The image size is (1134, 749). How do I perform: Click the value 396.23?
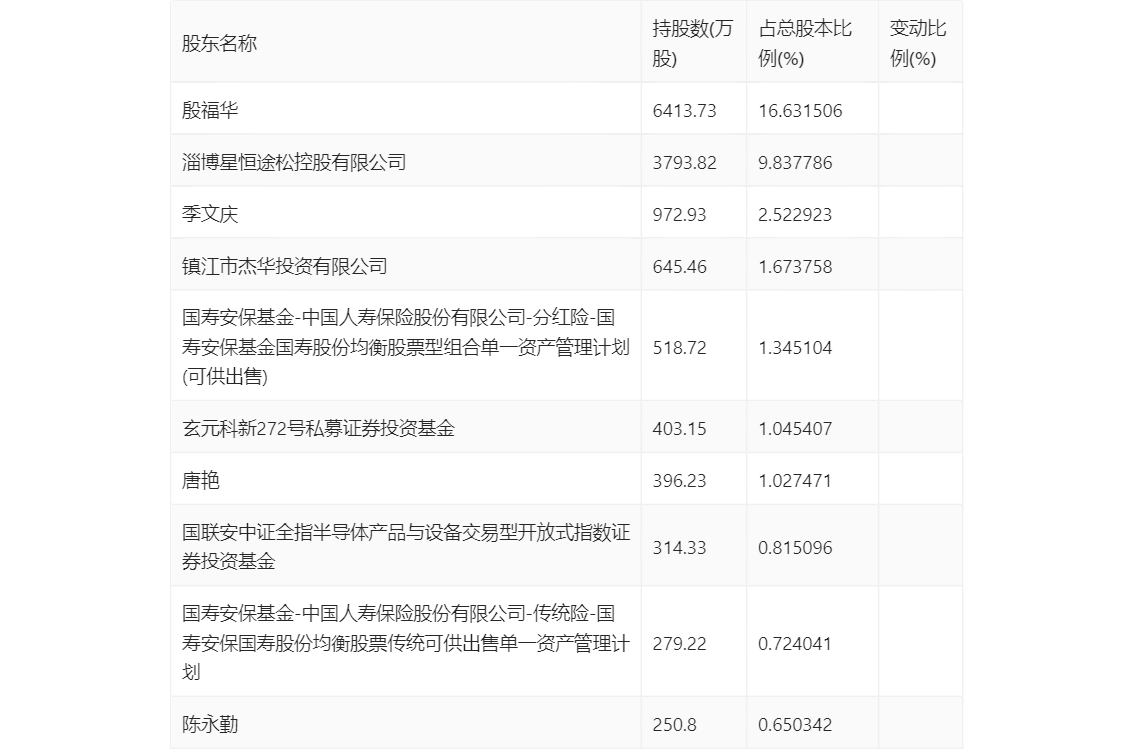(679, 481)
